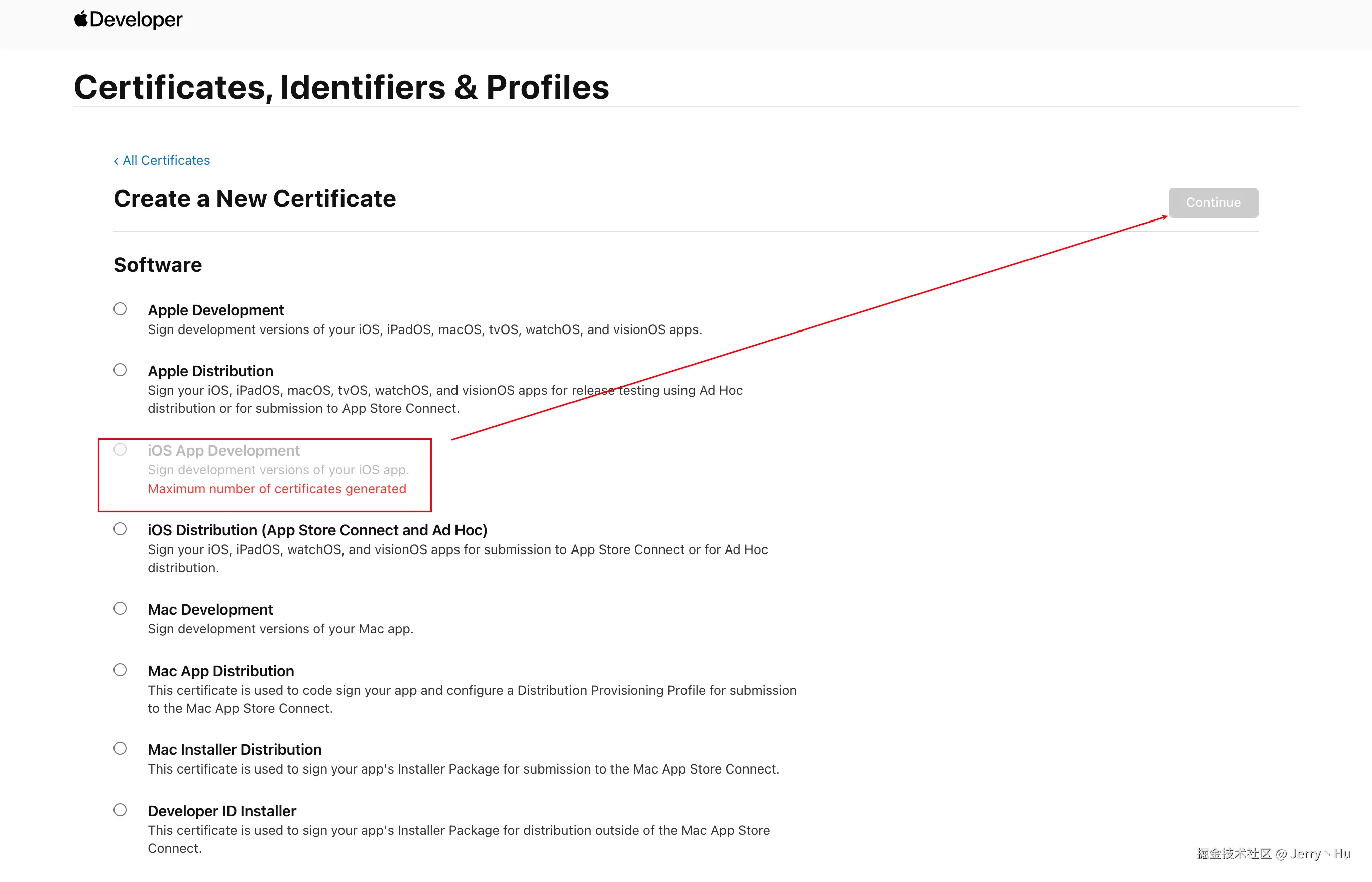This screenshot has height=882, width=1372.
Task: Click the iOS Distribution label text
Action: click(x=317, y=530)
